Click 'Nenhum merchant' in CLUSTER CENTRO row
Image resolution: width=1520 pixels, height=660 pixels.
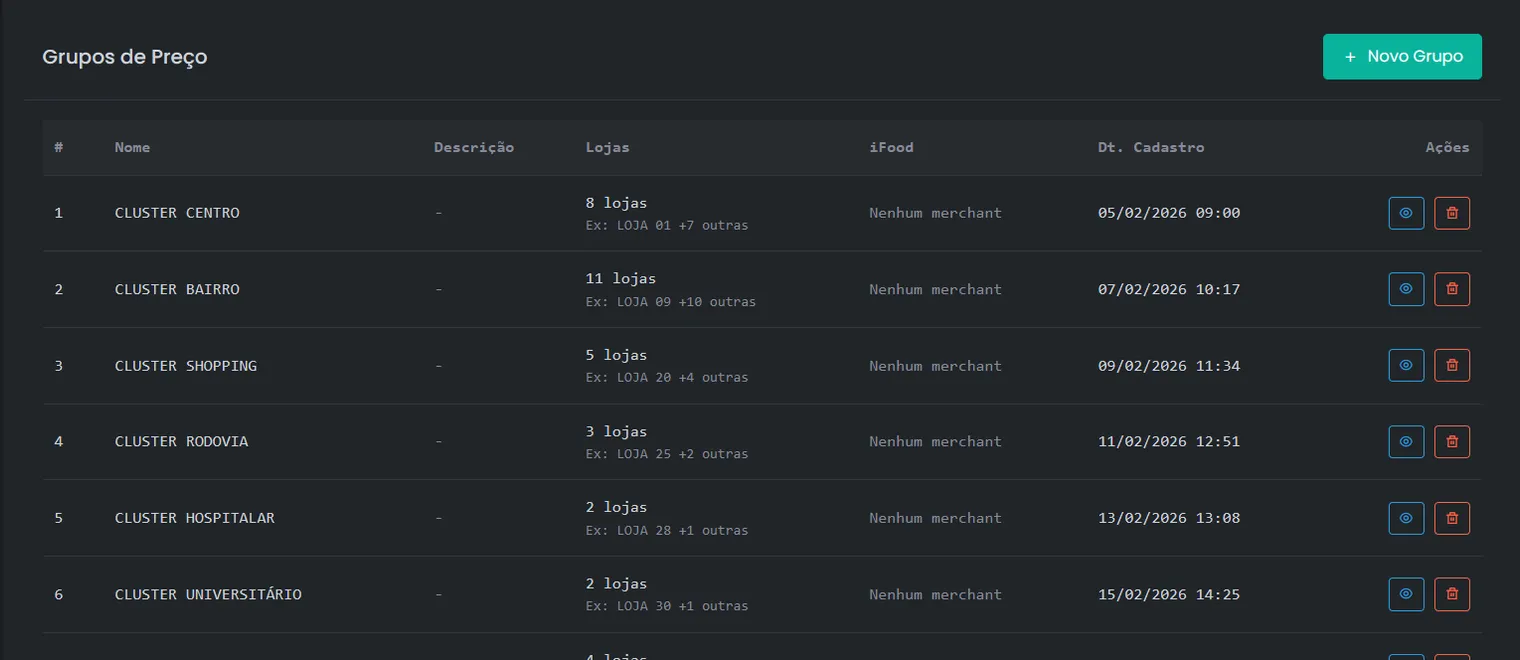(935, 213)
